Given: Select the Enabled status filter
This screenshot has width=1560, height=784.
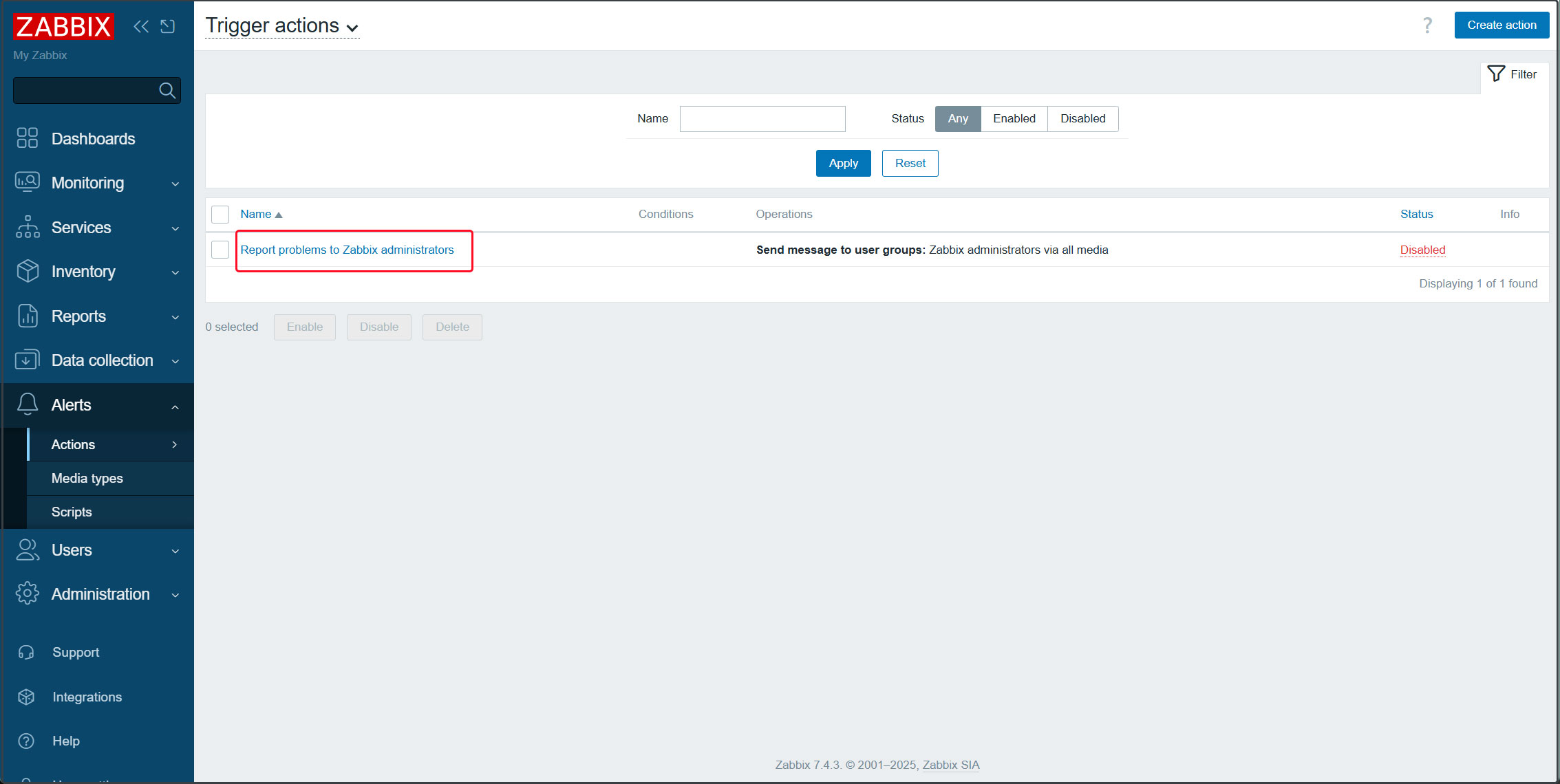Looking at the screenshot, I should tap(1014, 118).
